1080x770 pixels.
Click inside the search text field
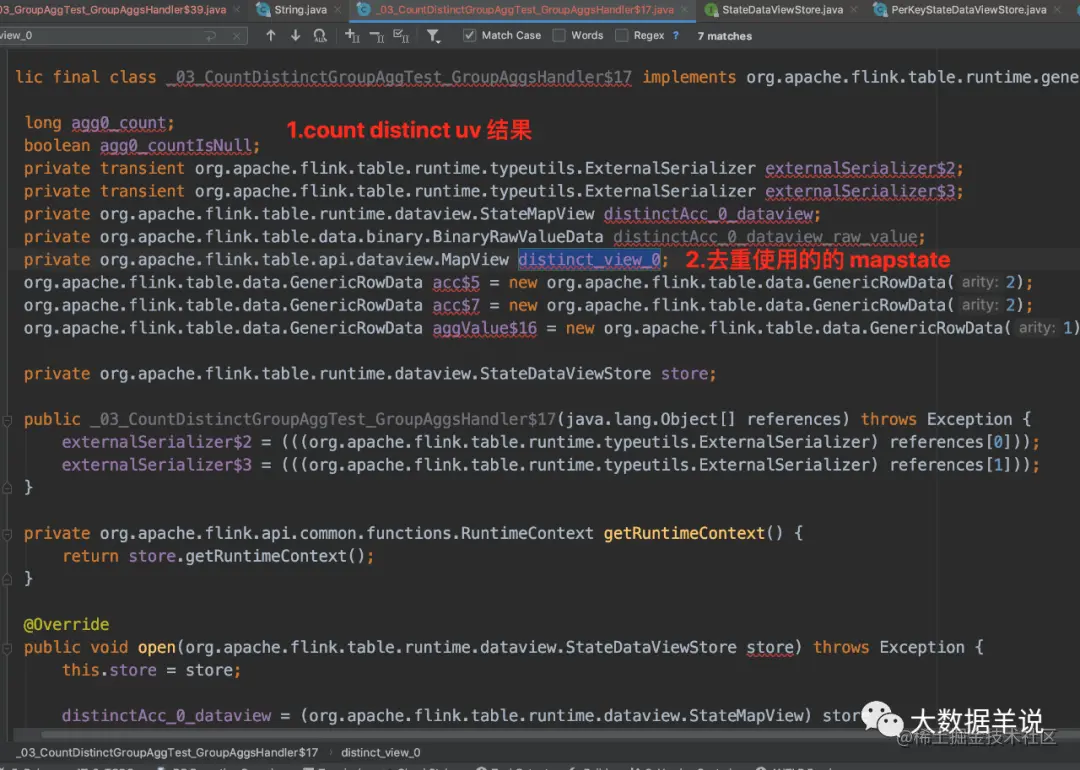pos(103,35)
